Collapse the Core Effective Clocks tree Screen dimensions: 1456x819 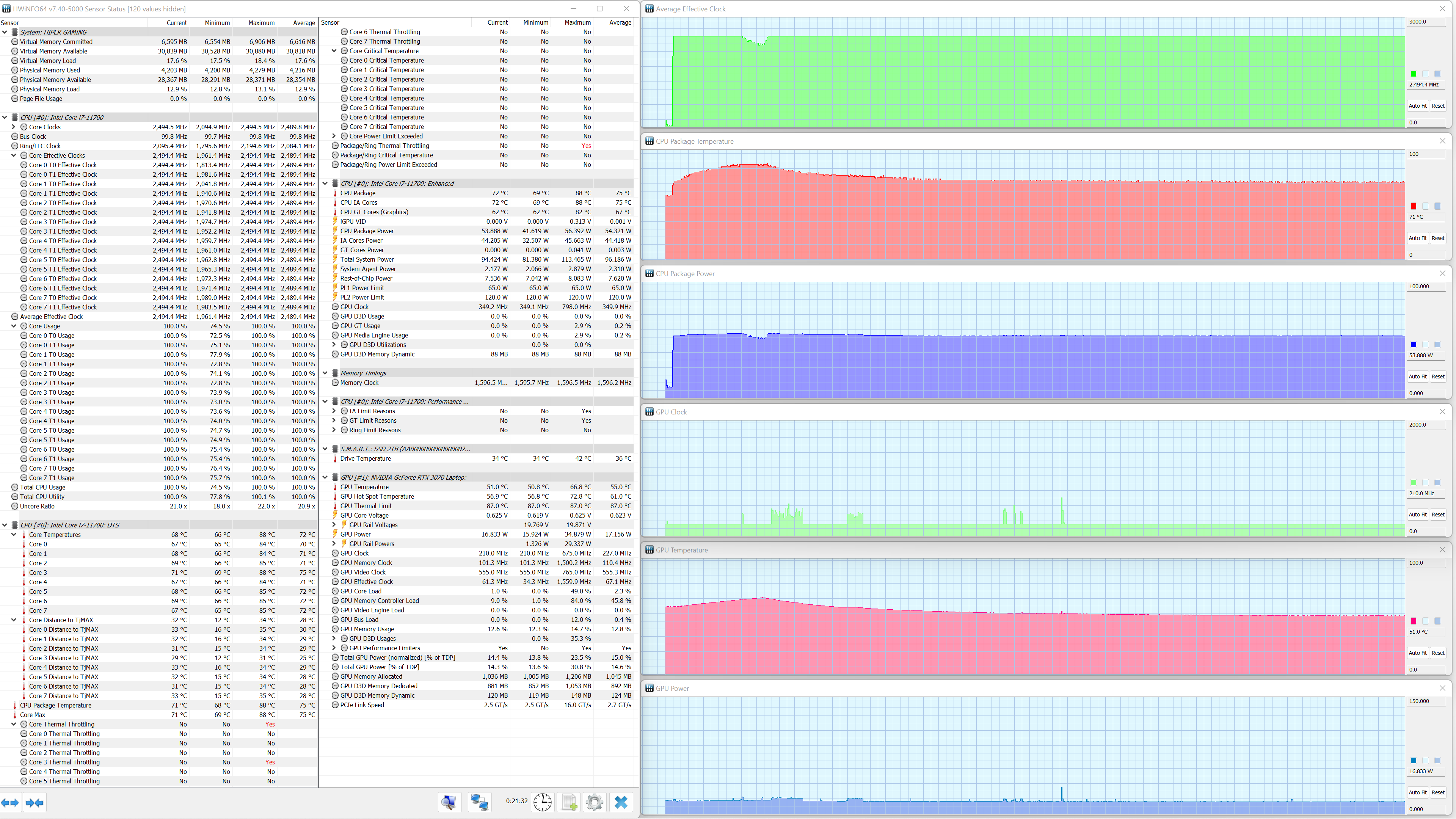point(14,155)
